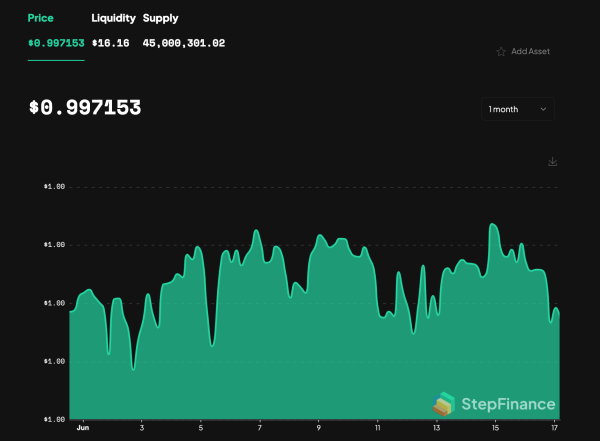The height and width of the screenshot is (441, 600).
Task: Click the large $0.997153 headline price
Action: (x=85, y=107)
